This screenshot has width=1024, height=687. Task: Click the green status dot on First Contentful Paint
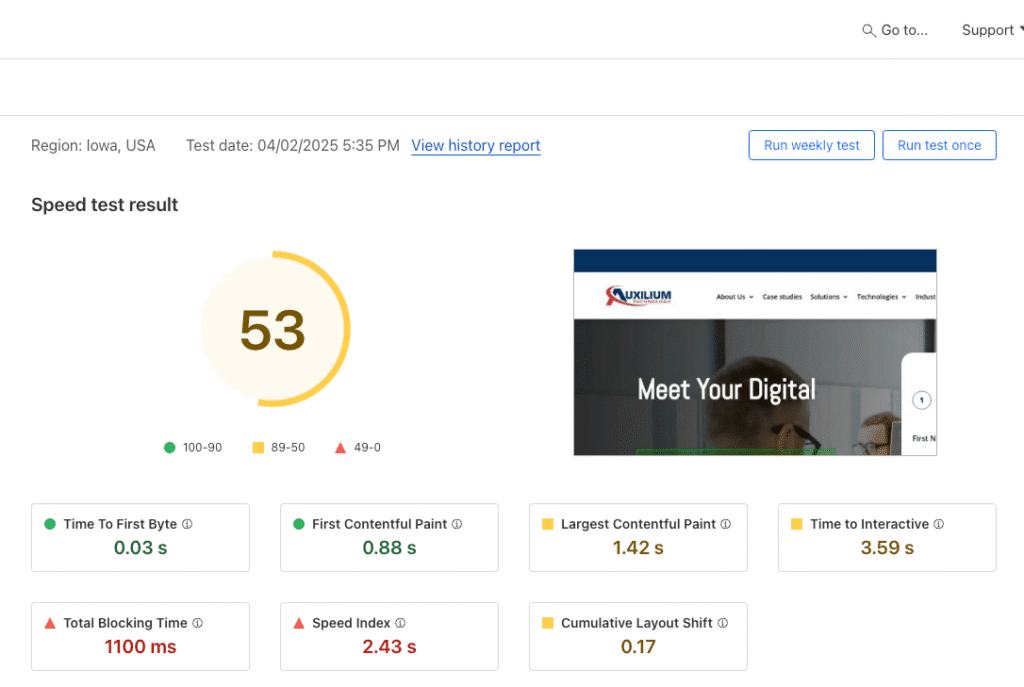(299, 524)
